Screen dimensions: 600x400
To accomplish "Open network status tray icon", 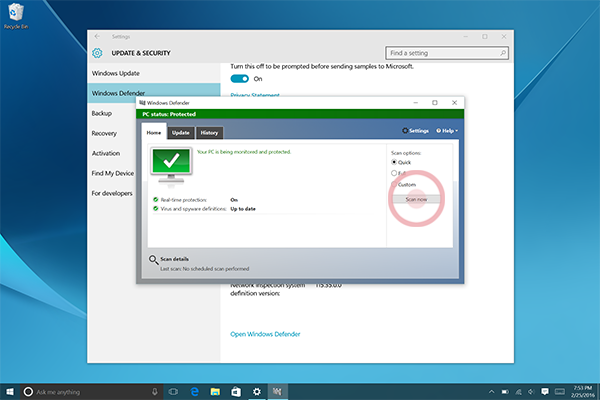I will point(518,392).
